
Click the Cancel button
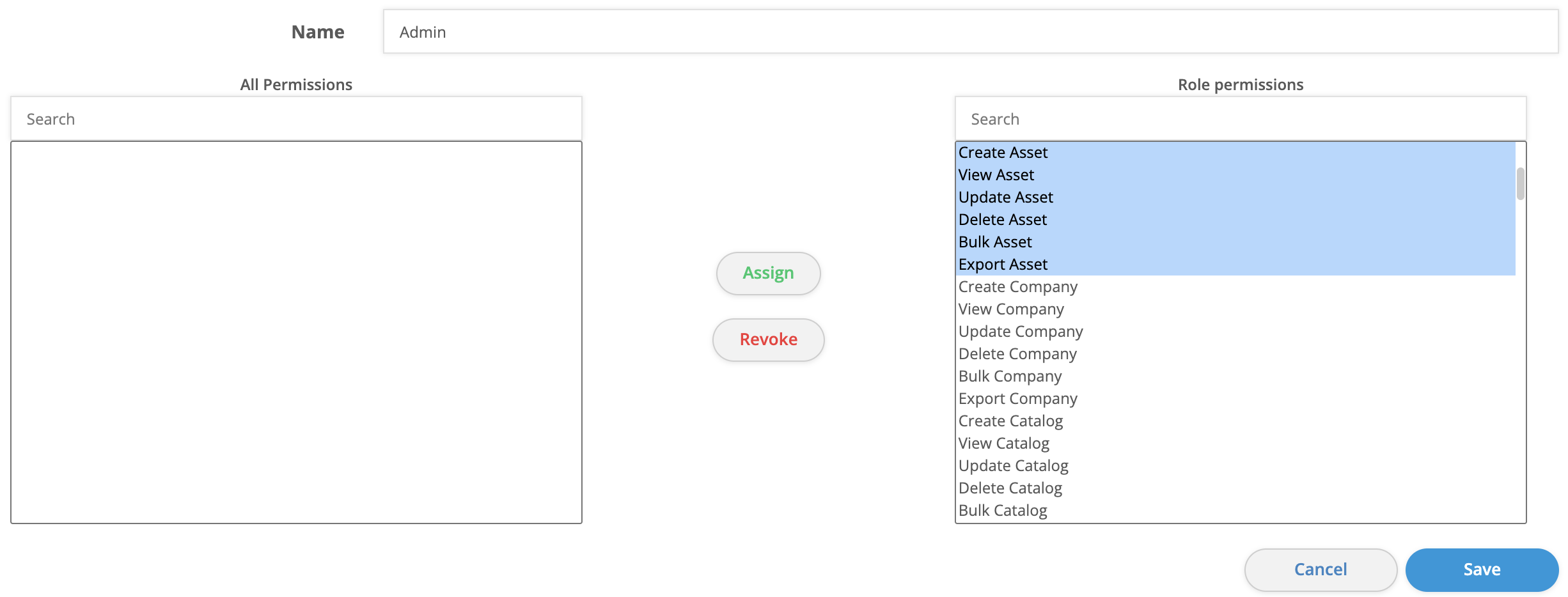[x=1321, y=569]
